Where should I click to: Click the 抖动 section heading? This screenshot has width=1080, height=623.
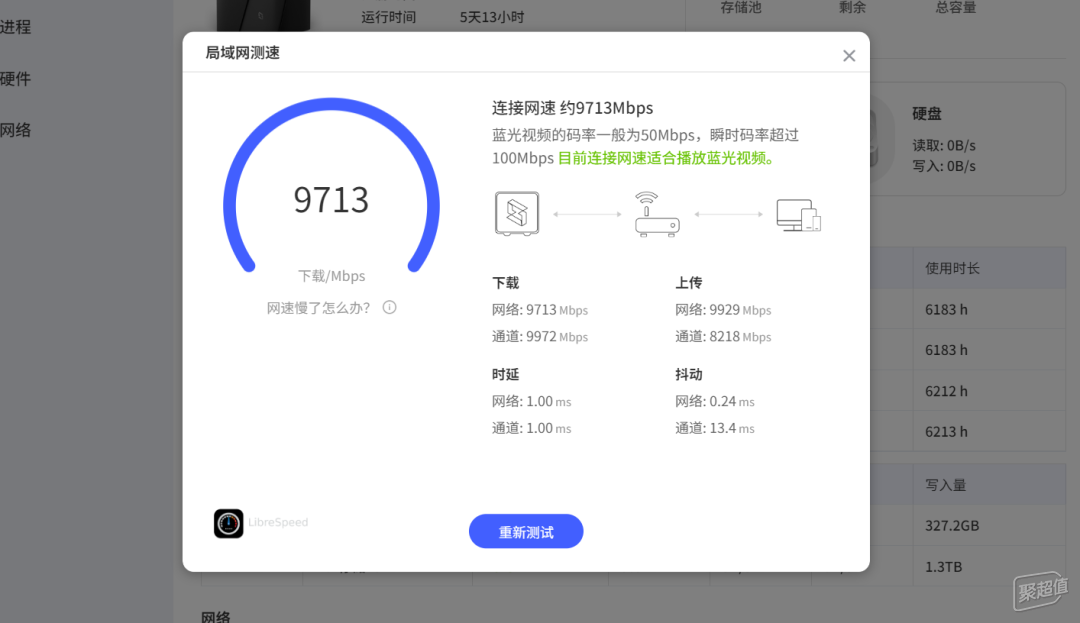[689, 374]
